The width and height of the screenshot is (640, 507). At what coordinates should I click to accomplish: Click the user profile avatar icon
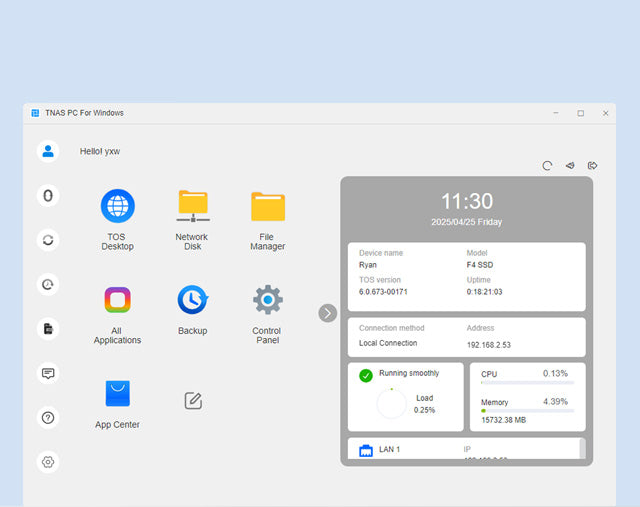pyautogui.click(x=48, y=151)
